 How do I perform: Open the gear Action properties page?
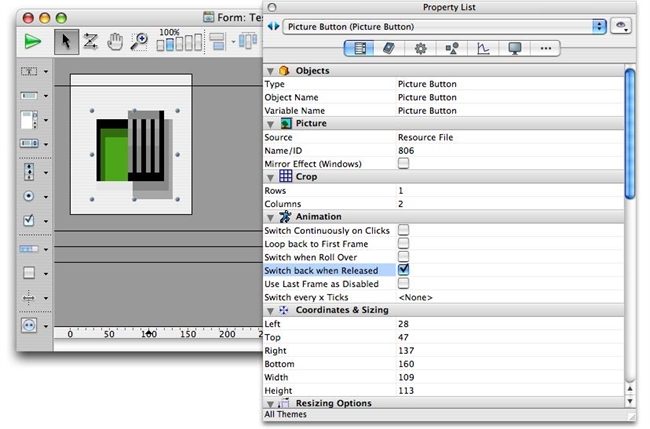(x=421, y=48)
